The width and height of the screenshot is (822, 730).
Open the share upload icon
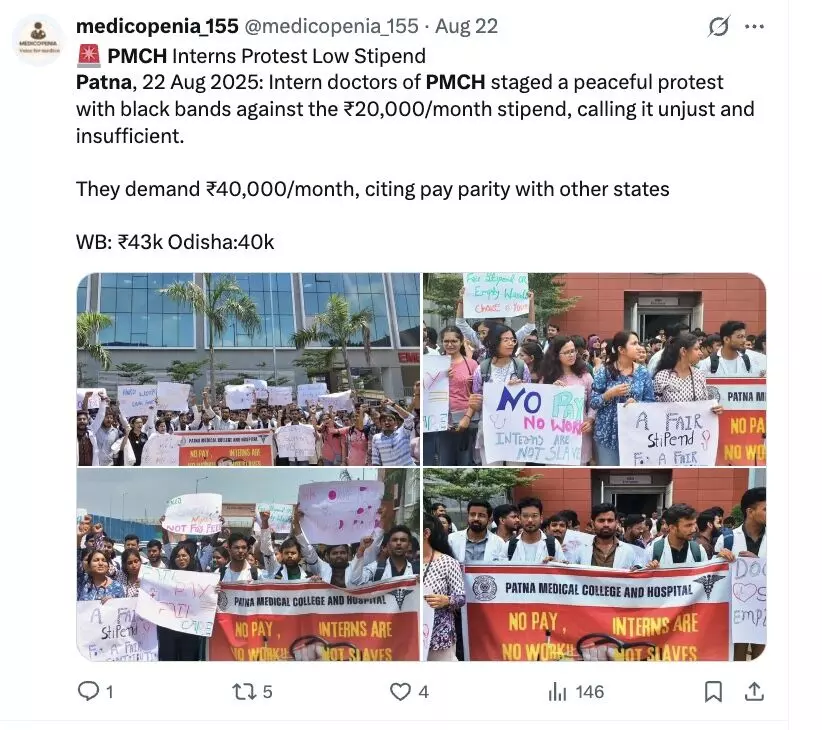tap(754, 691)
